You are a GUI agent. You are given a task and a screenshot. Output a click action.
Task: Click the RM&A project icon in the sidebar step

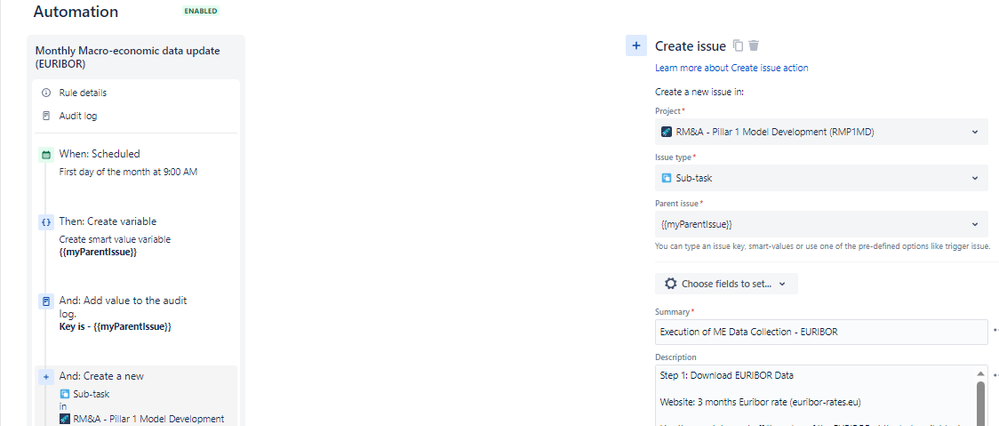tap(64, 418)
